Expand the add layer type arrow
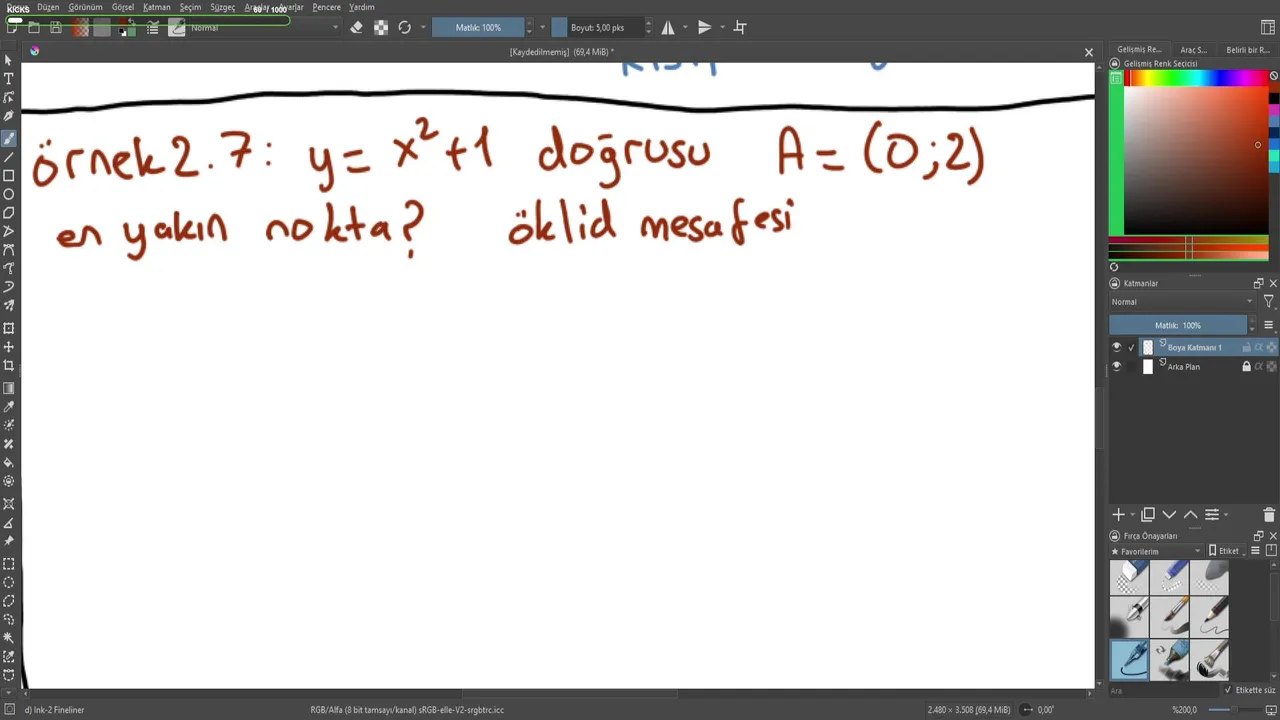1280x720 pixels. pos(1132,515)
